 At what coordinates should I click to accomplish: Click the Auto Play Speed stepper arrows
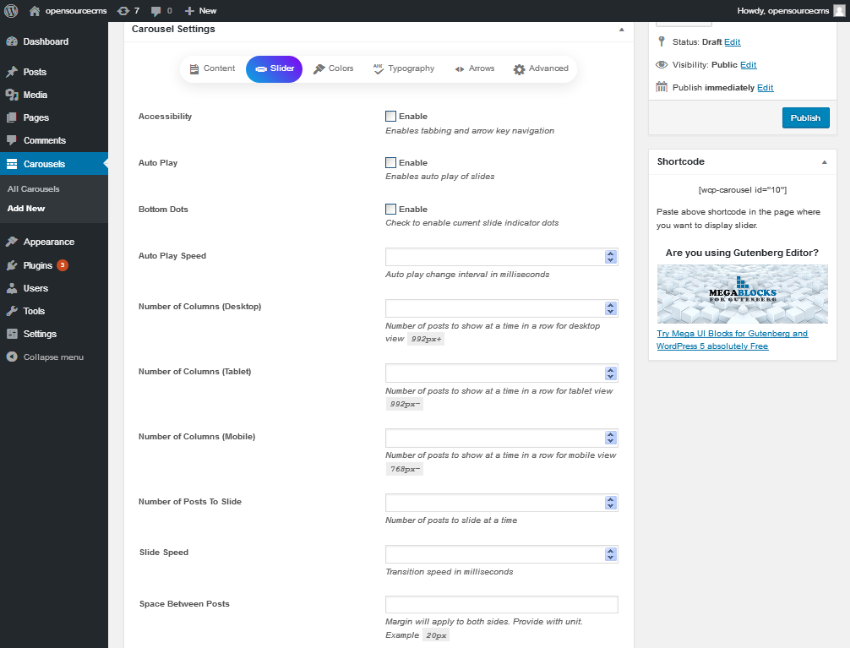(x=610, y=257)
